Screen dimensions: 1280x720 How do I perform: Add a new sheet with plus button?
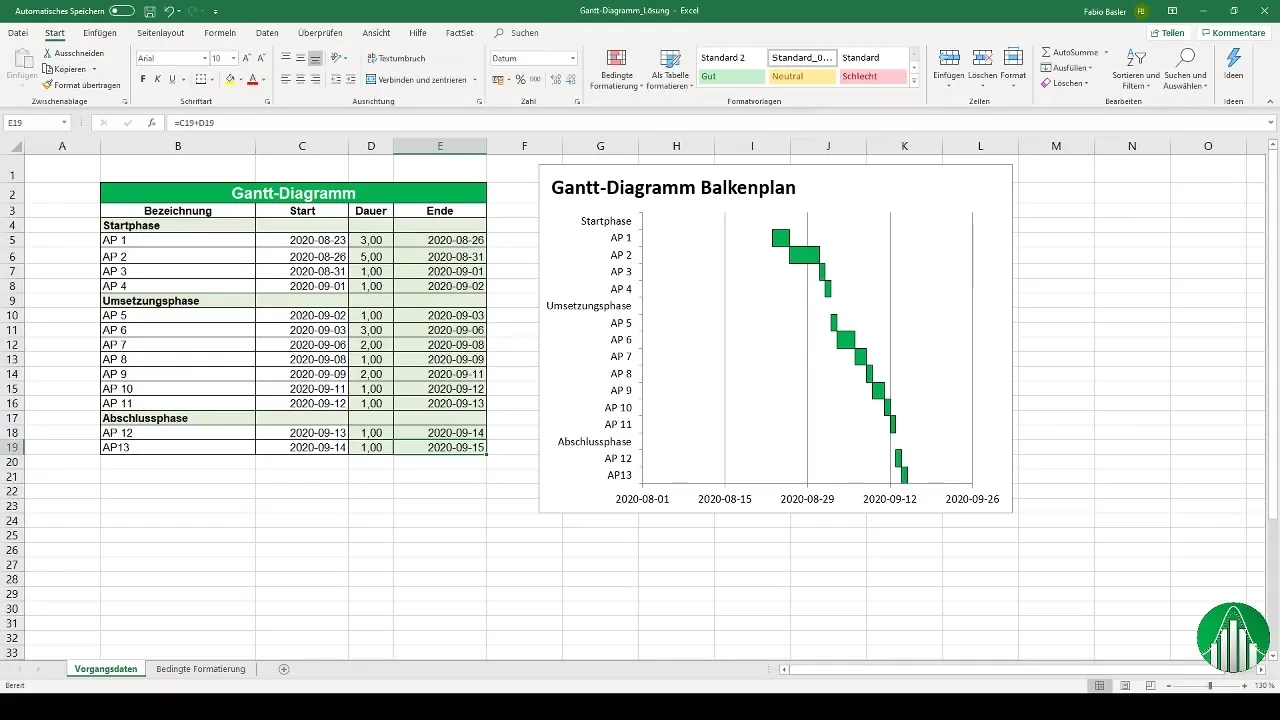point(284,669)
